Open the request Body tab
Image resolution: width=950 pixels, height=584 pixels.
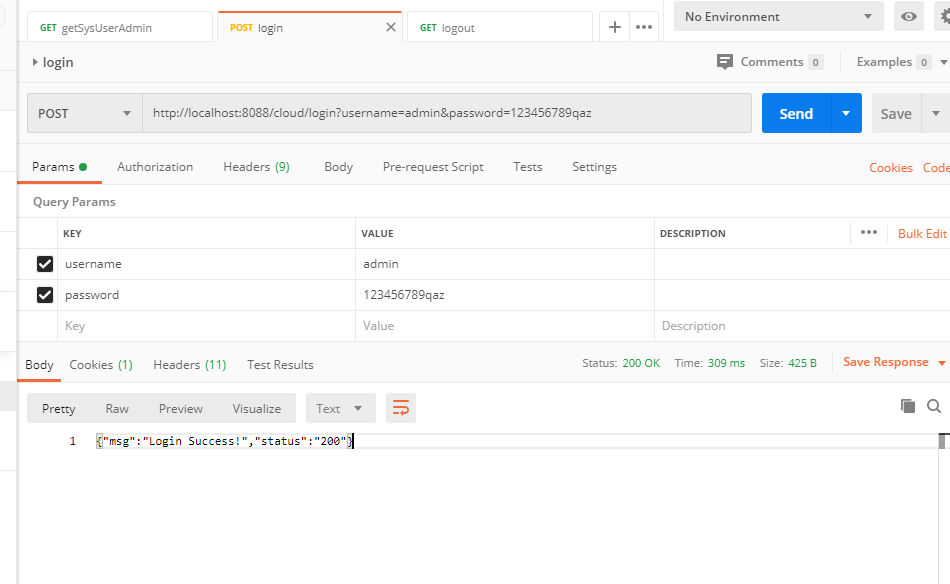pos(338,167)
